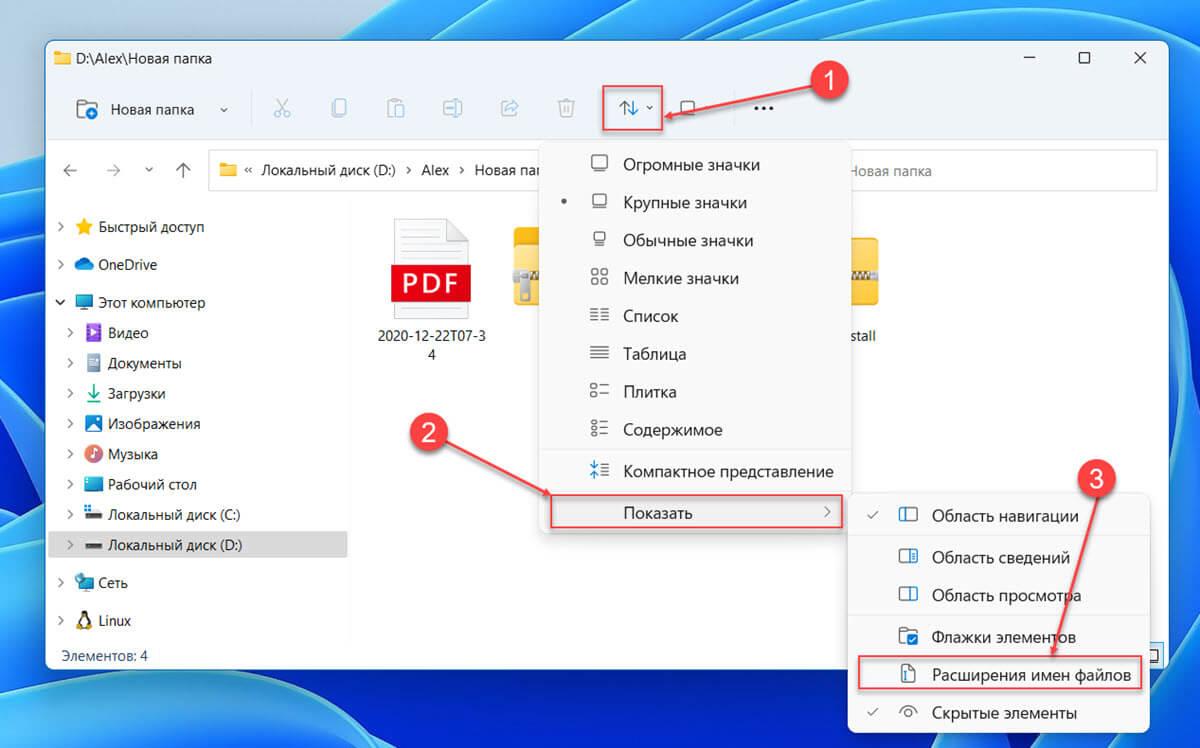Choose Плитка view in menu
This screenshot has width=1200, height=748.
(695, 392)
